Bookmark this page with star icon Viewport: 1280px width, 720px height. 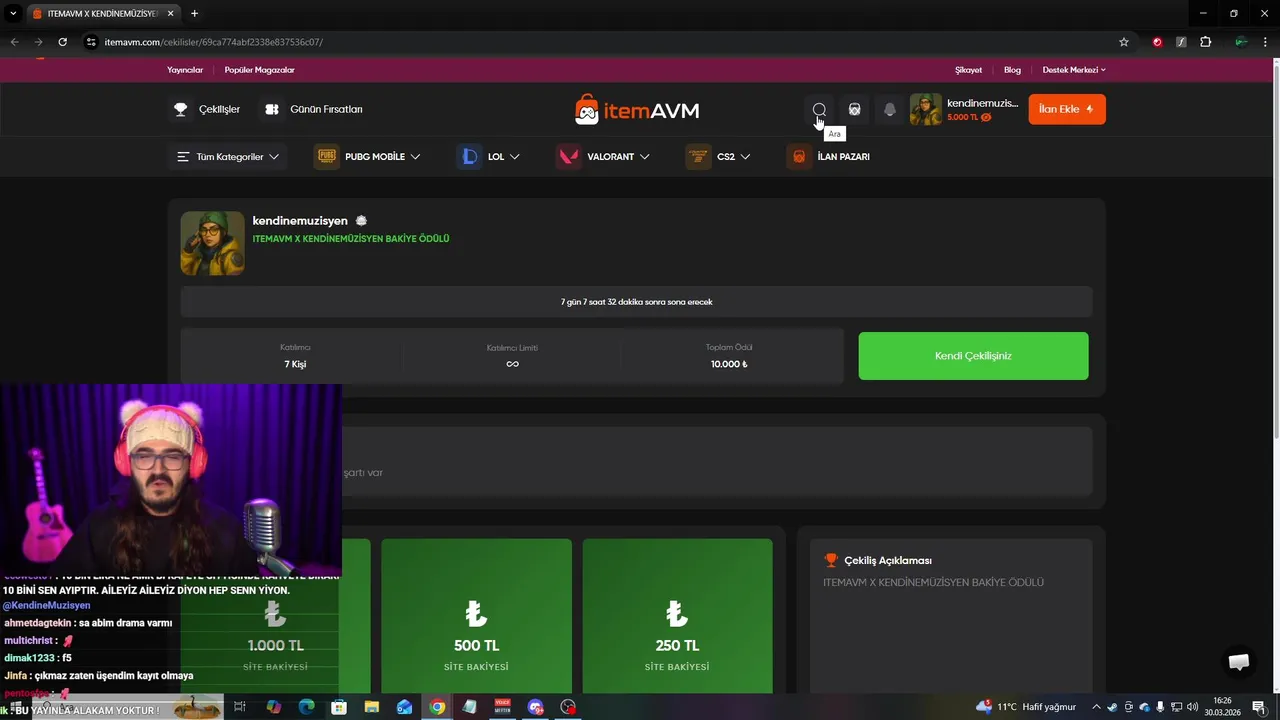(1124, 42)
